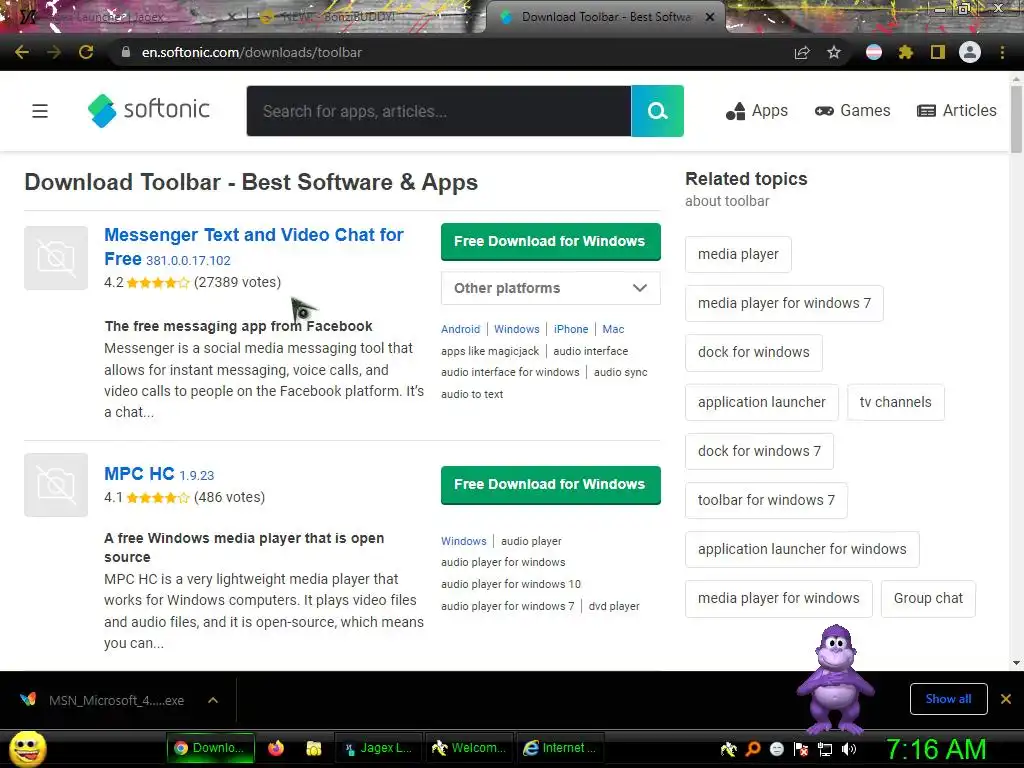Open the MPC HC title link
Viewport: 1024px width, 768px height.
click(x=139, y=473)
